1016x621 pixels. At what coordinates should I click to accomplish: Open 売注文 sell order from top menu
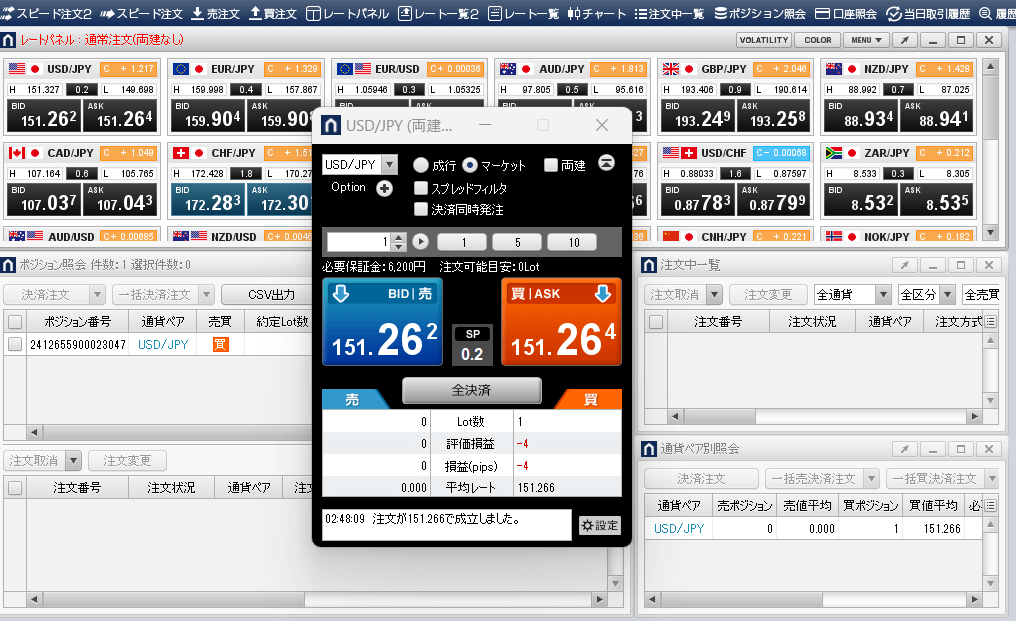215,14
